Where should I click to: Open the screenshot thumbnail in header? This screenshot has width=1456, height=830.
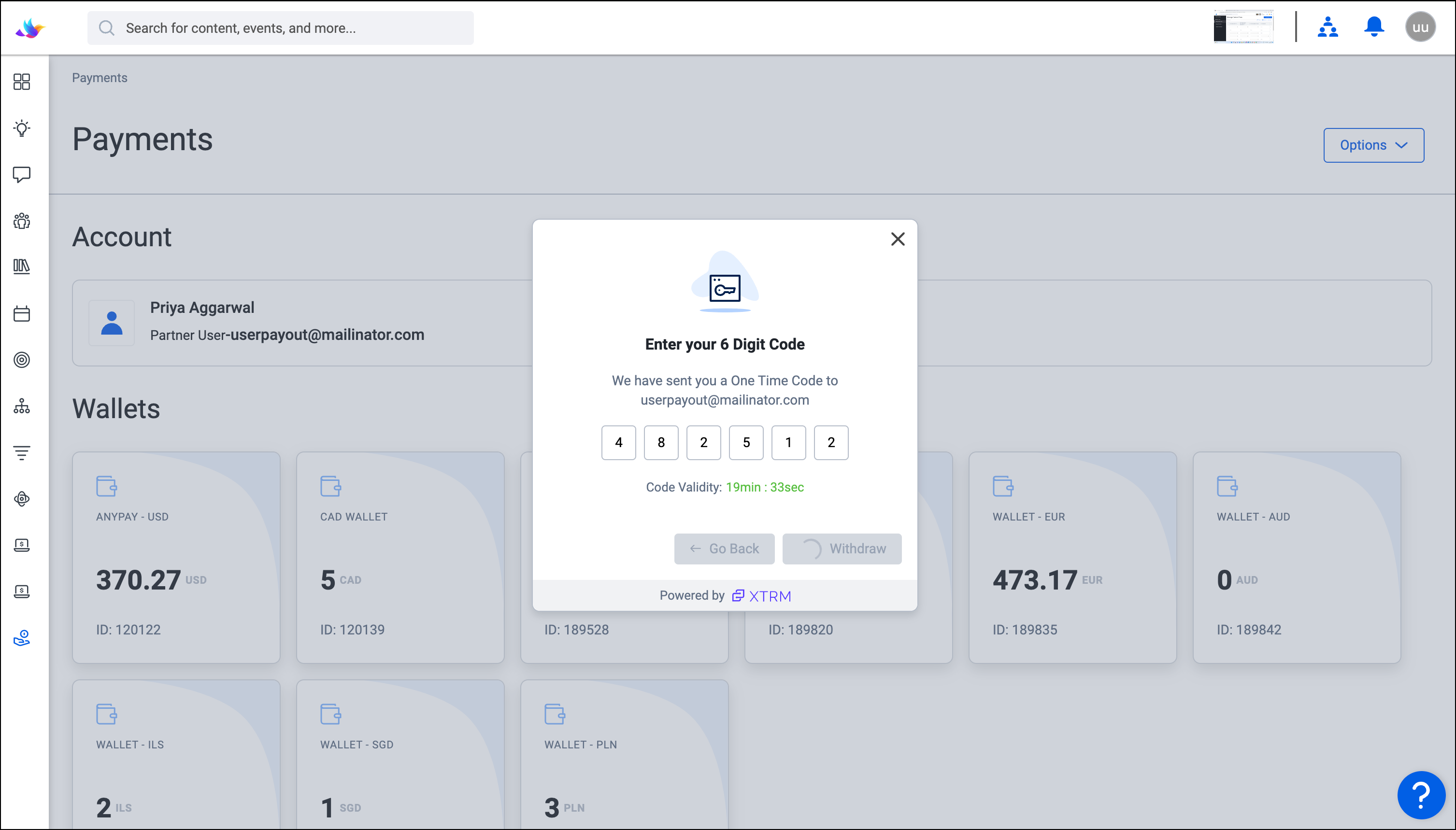pyautogui.click(x=1243, y=27)
